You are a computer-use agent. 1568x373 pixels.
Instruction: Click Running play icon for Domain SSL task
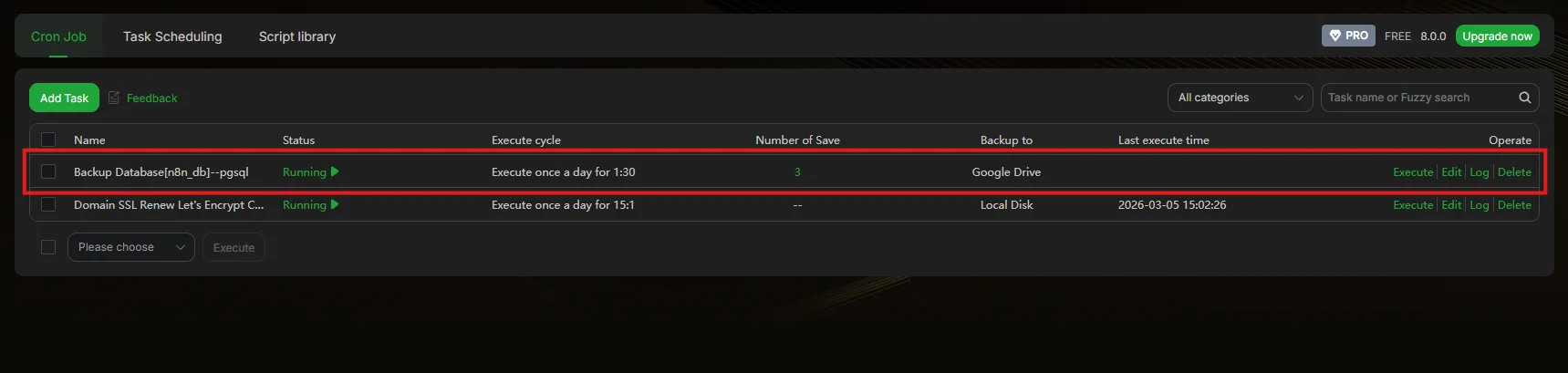(x=335, y=204)
